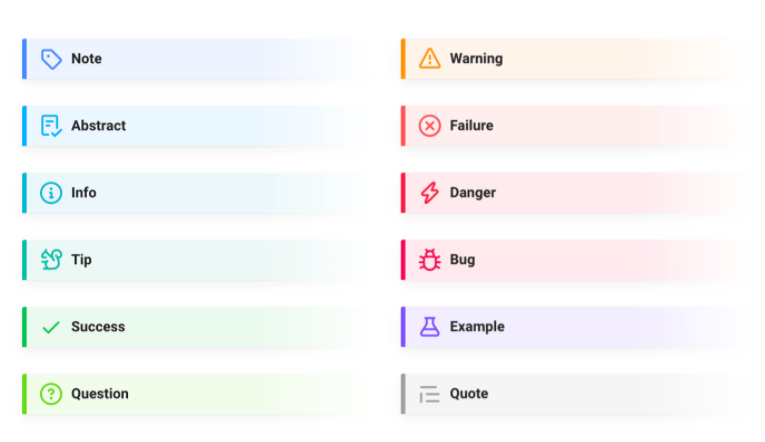Click the Example label text

pos(477,327)
